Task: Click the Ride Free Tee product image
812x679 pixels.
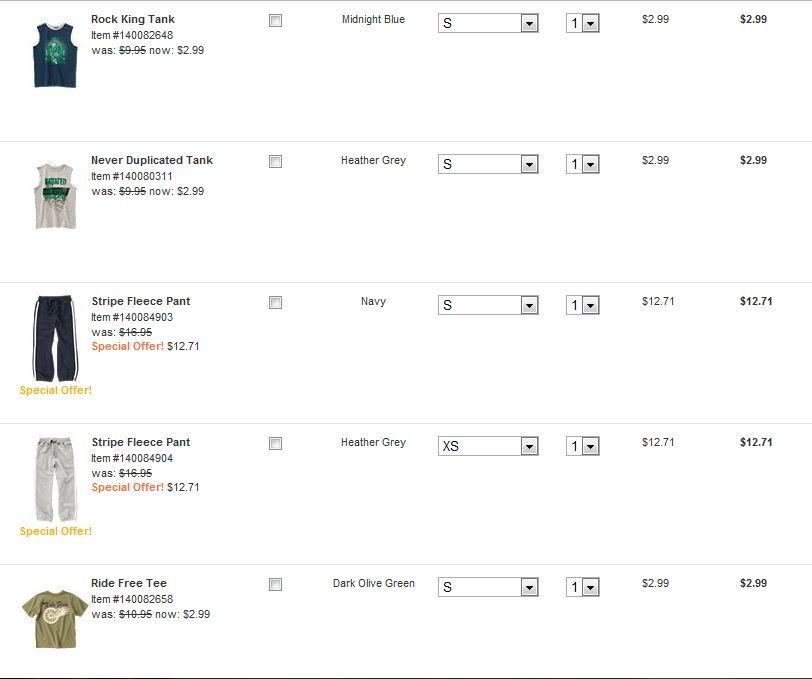Action: coord(55,618)
